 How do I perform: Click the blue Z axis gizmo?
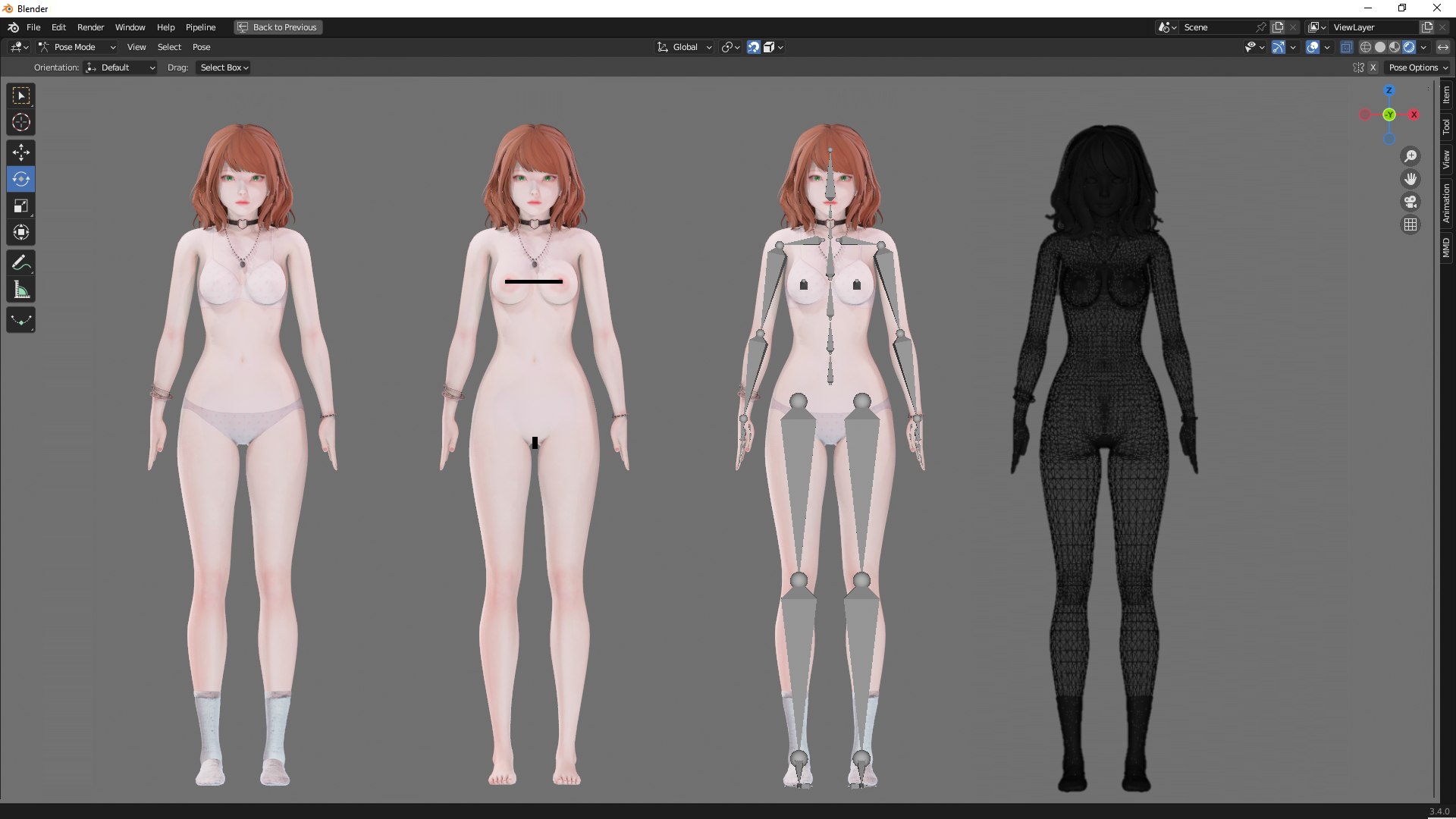(1389, 90)
